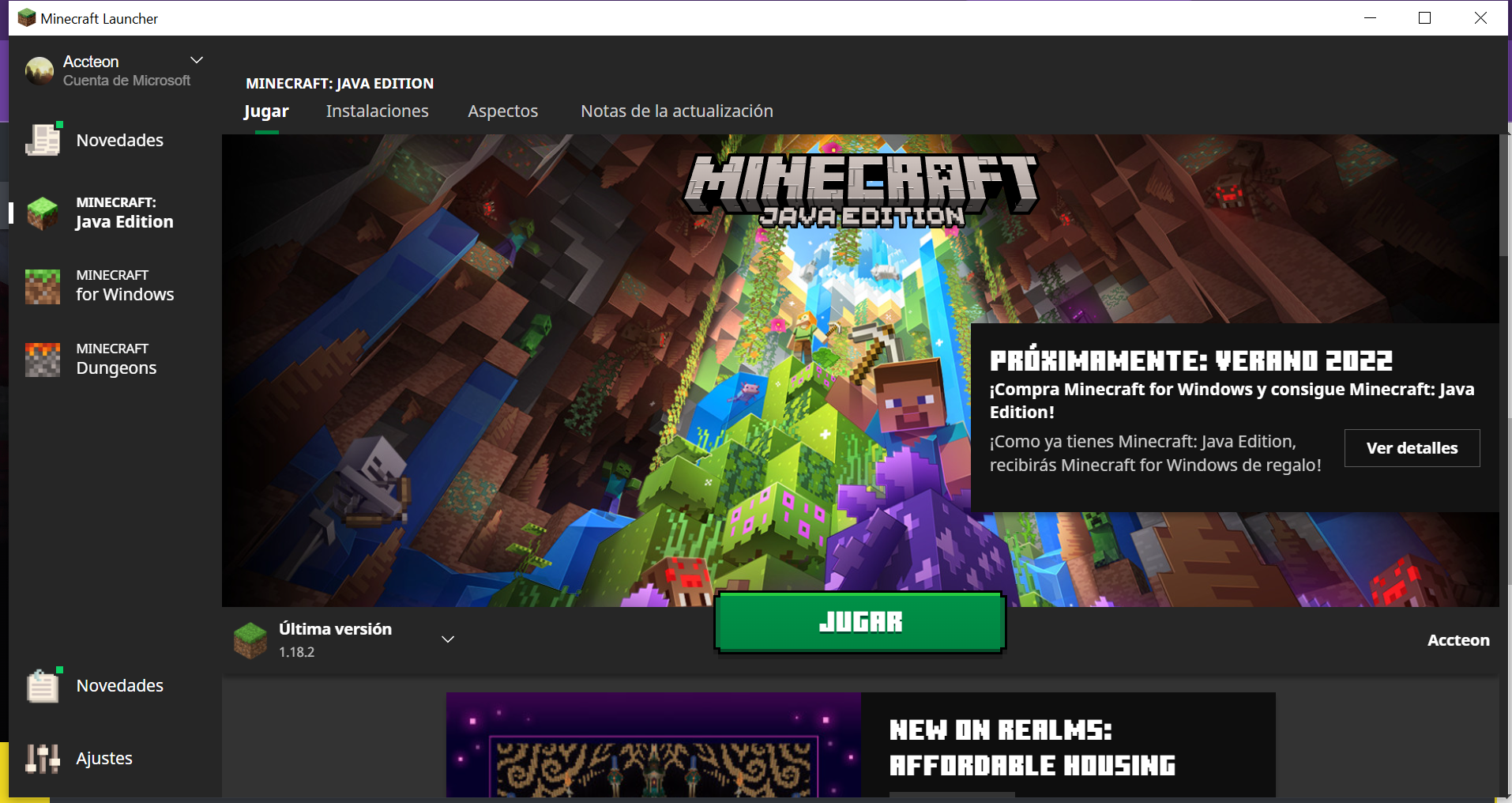Screen dimensions: 1512x803
Task: Go to Notas de la actualización tab
Action: pos(676,111)
